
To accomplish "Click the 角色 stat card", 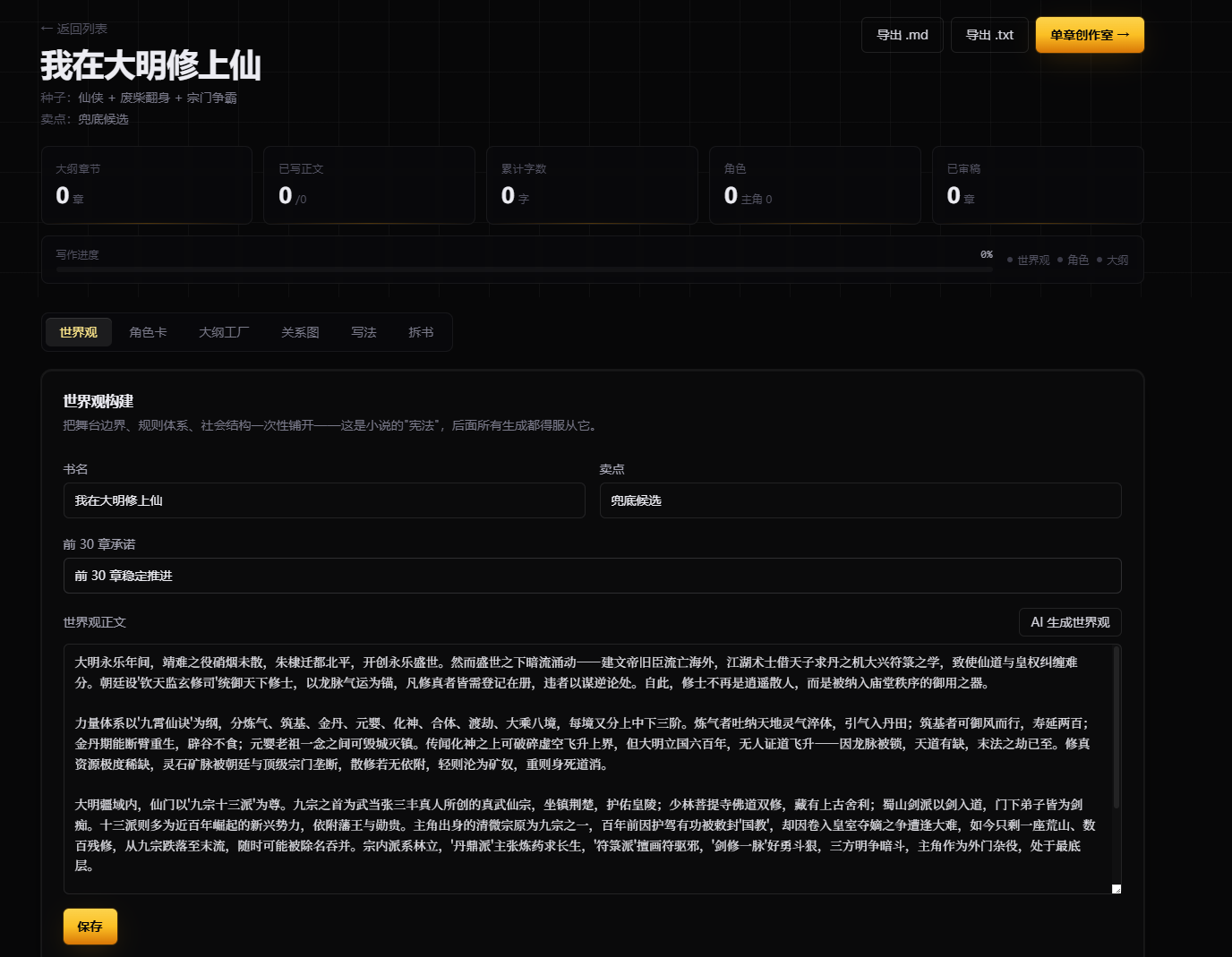I will pyautogui.click(x=815, y=185).
